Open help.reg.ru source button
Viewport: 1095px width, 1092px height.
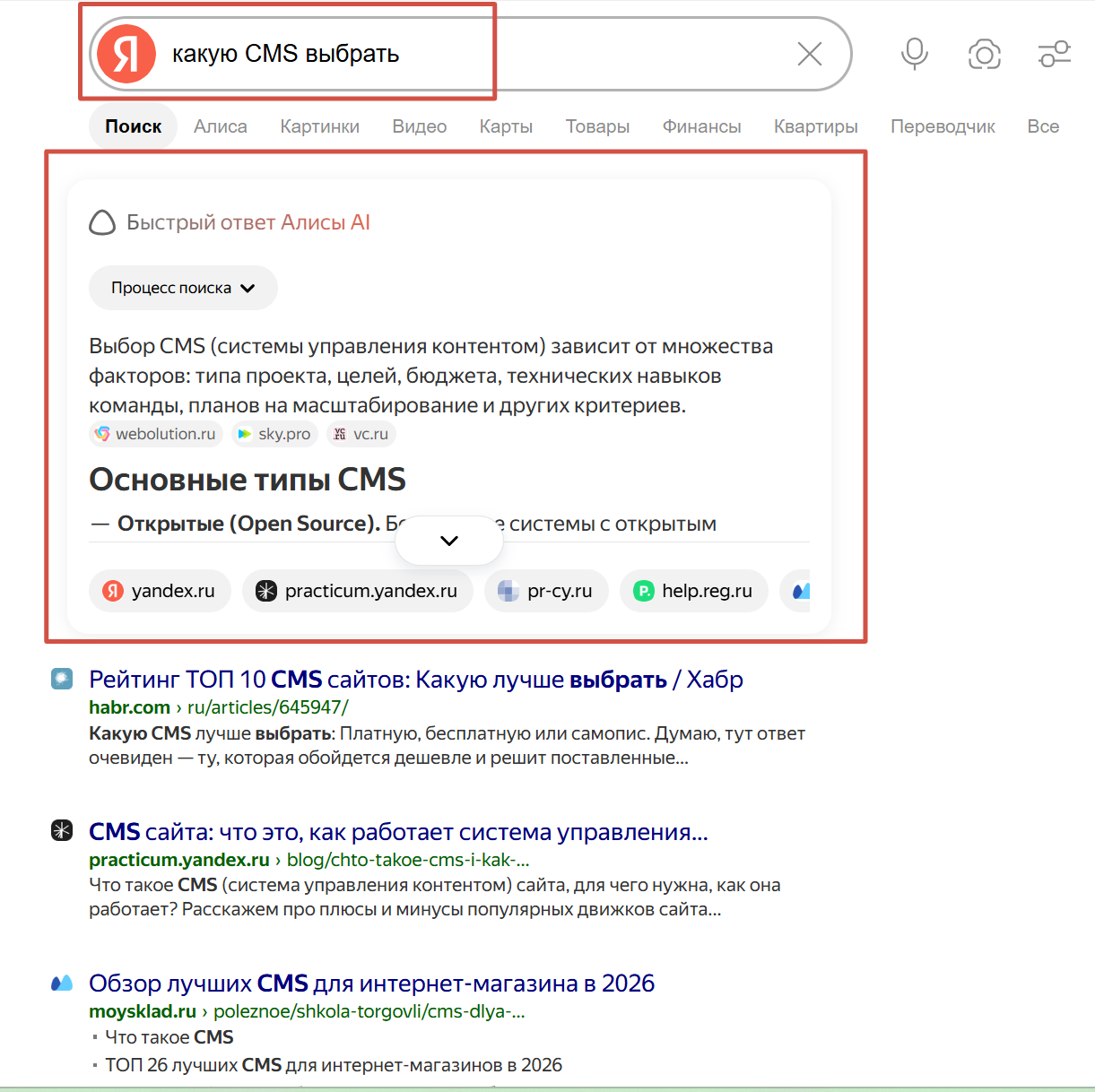click(x=693, y=591)
